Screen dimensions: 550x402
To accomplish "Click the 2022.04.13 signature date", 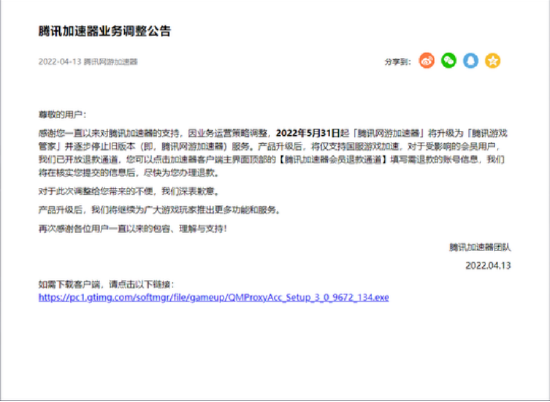I will [488, 266].
